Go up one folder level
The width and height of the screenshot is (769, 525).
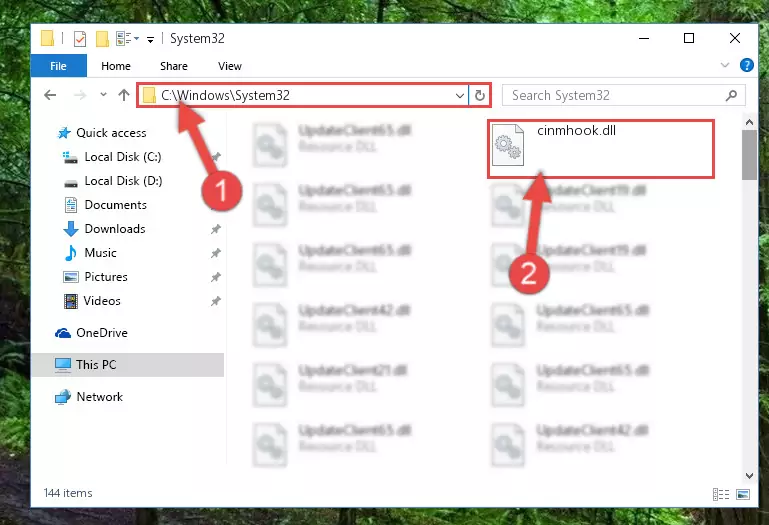pos(124,95)
